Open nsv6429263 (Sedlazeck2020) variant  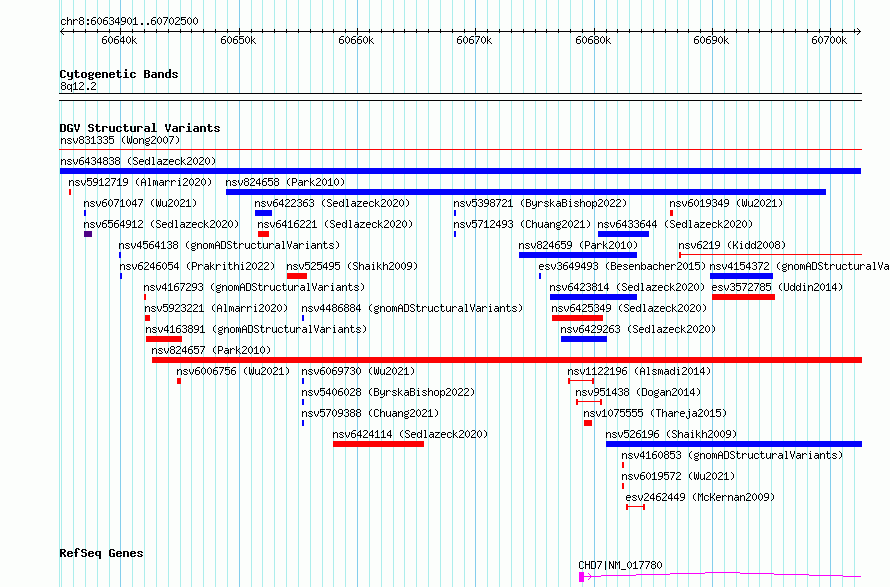coord(638,329)
